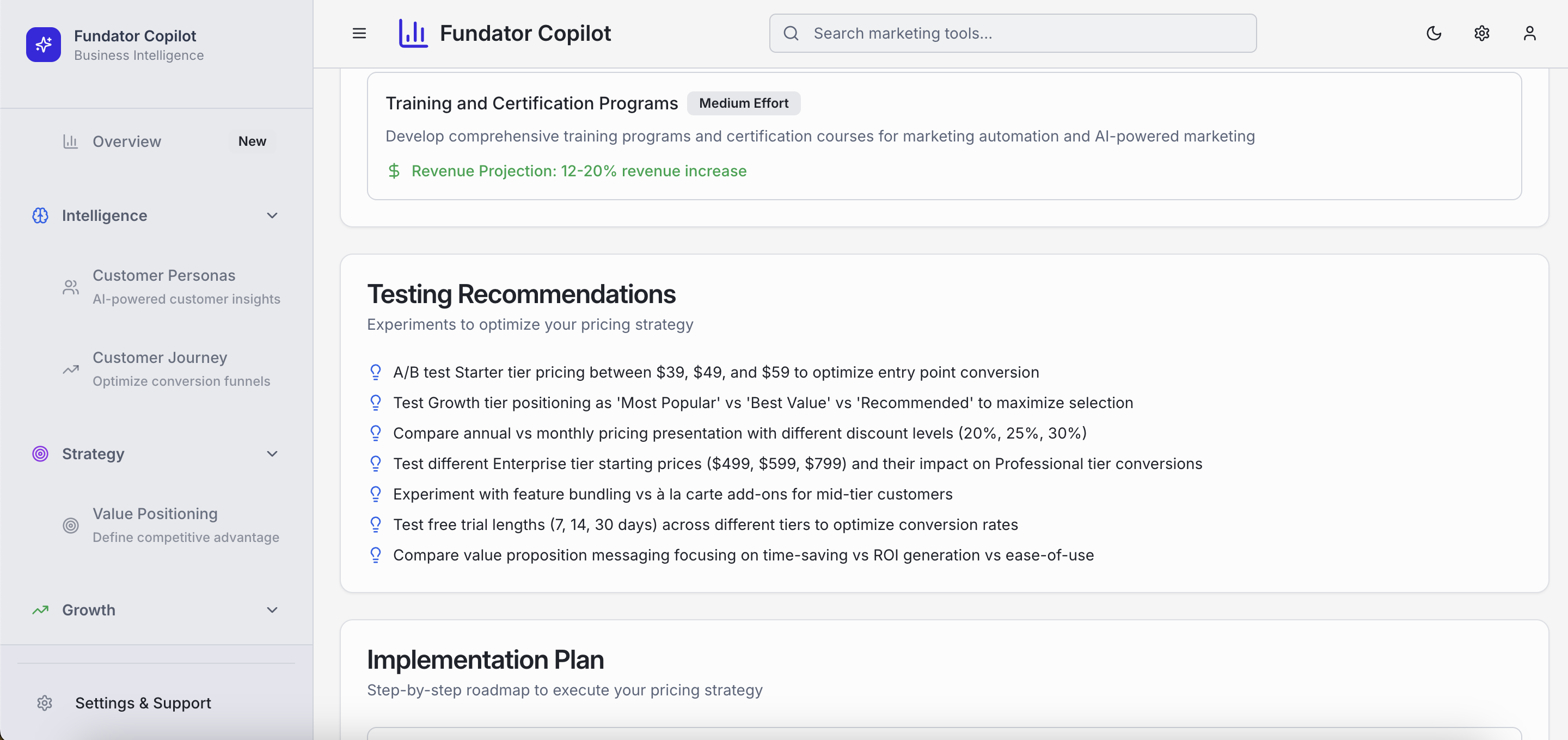The image size is (1568, 740).
Task: Click the Training and Certification Programs card
Action: 944,137
